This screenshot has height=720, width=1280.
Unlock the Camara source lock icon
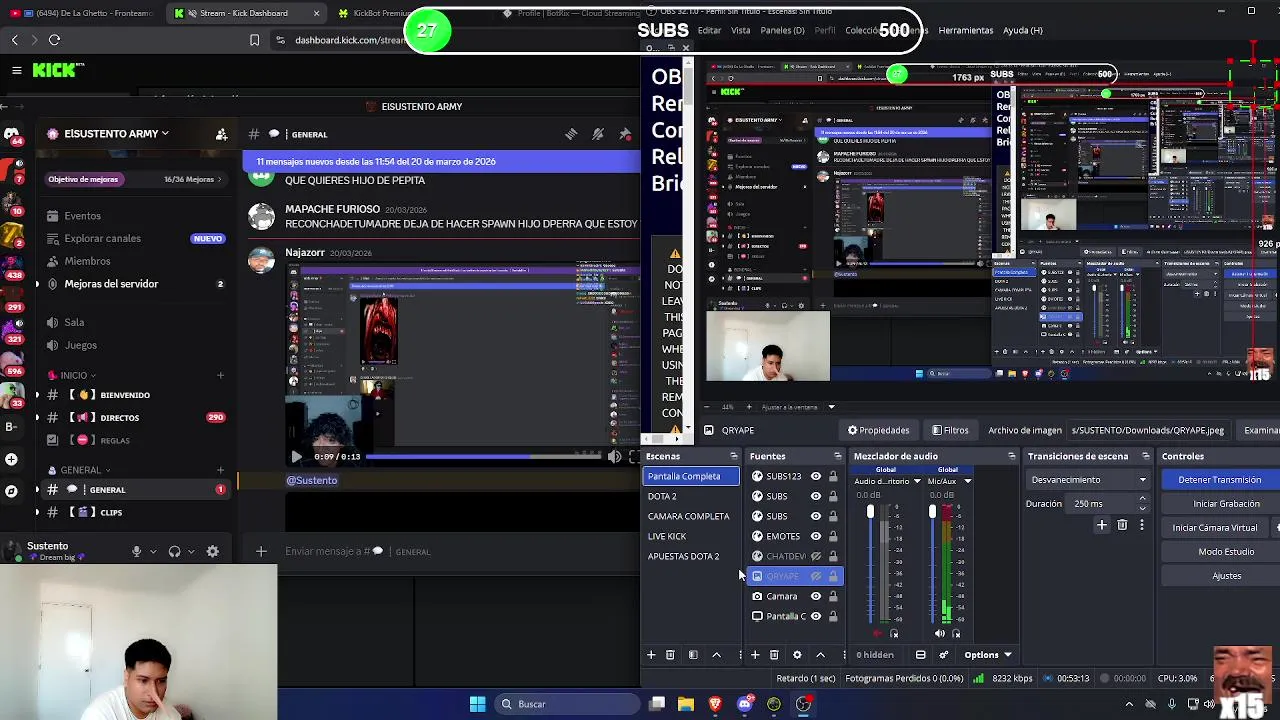pyautogui.click(x=833, y=596)
